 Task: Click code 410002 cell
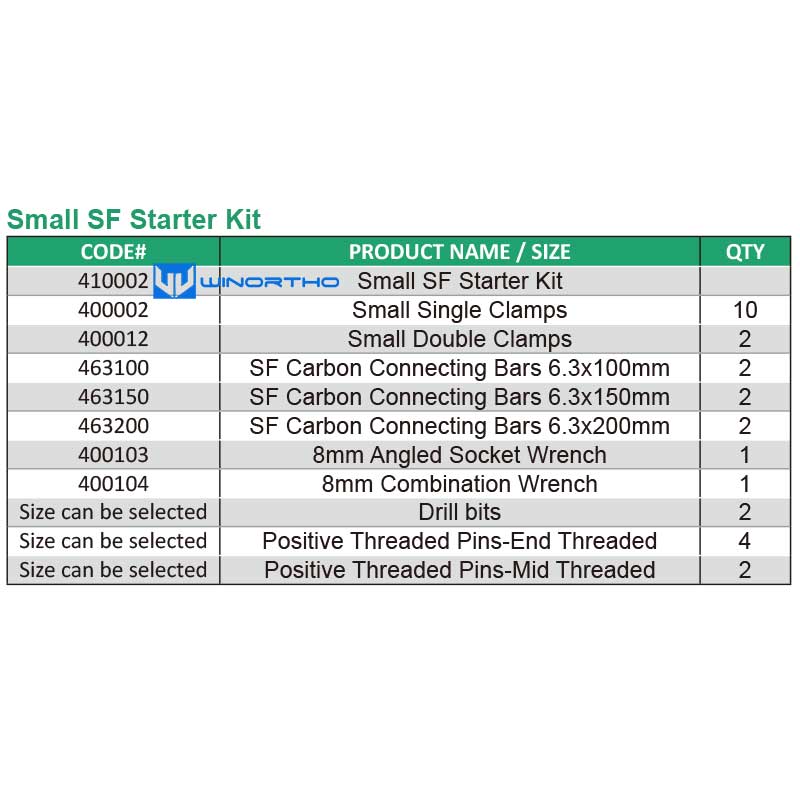click(x=113, y=281)
